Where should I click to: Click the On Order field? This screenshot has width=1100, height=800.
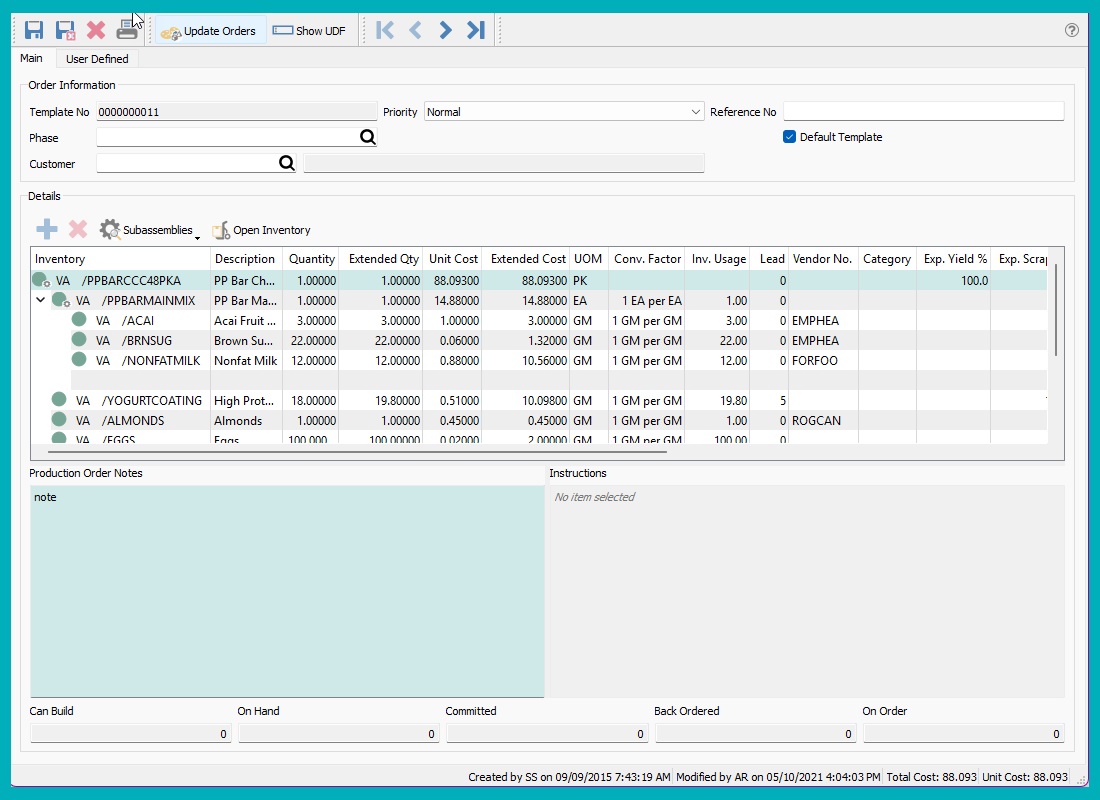click(963, 734)
